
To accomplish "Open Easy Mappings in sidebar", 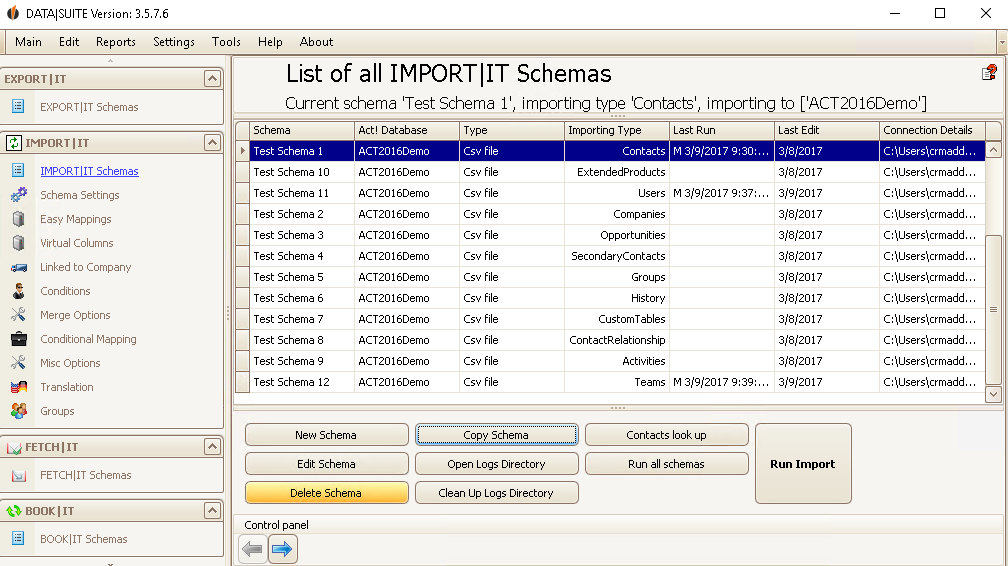I will pyautogui.click(x=76, y=219).
